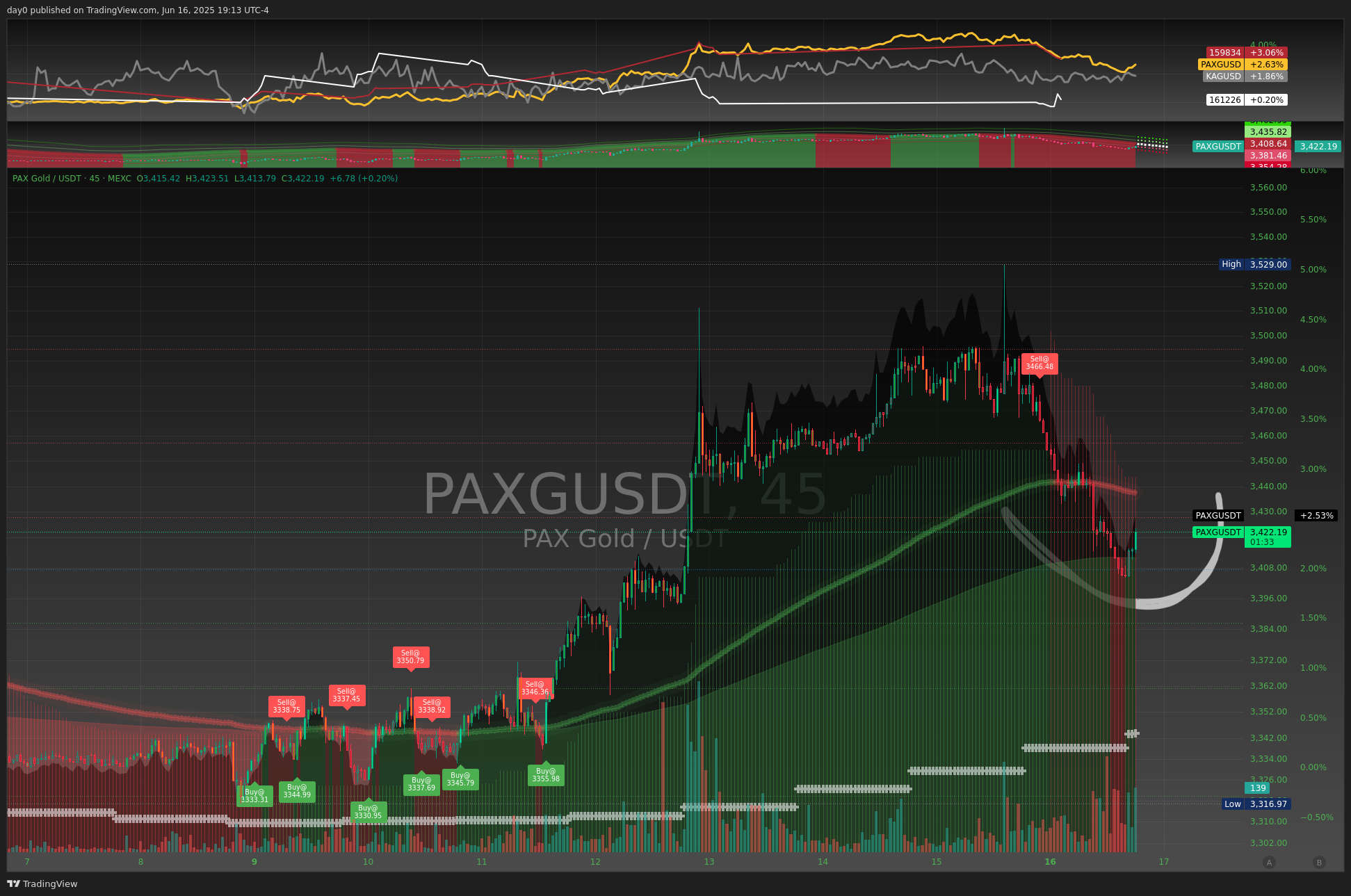
Task: Click the TradingView logo at the bottom
Action: (x=42, y=883)
